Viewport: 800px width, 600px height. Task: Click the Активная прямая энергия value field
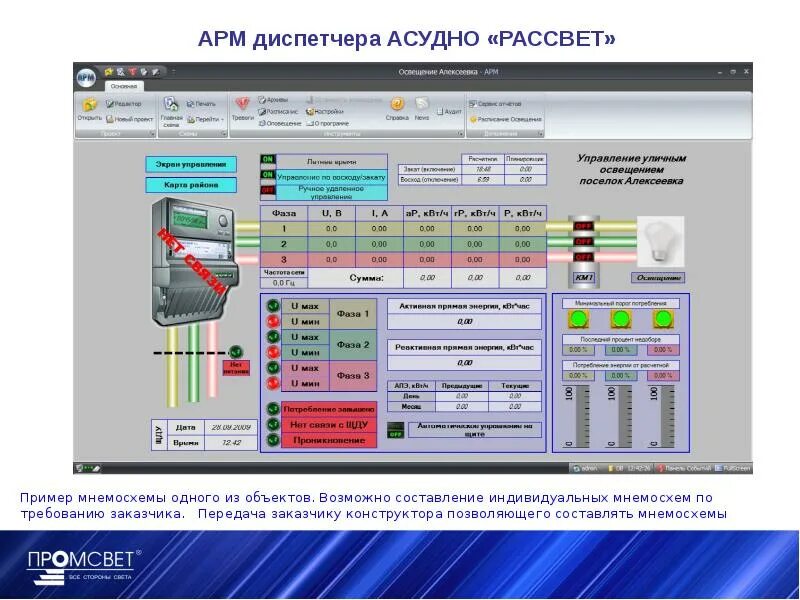click(x=464, y=321)
